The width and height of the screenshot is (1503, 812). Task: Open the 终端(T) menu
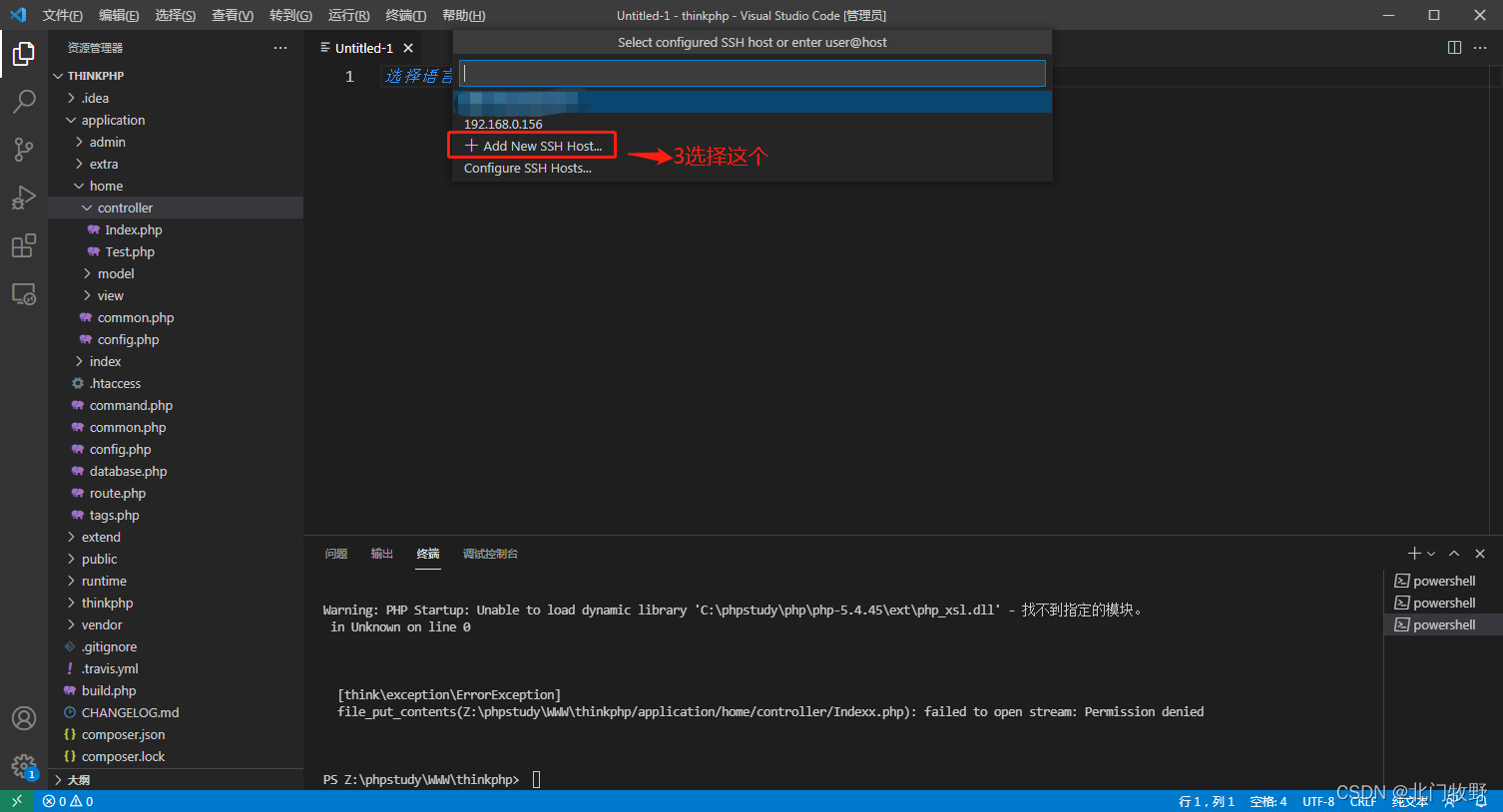coord(405,15)
